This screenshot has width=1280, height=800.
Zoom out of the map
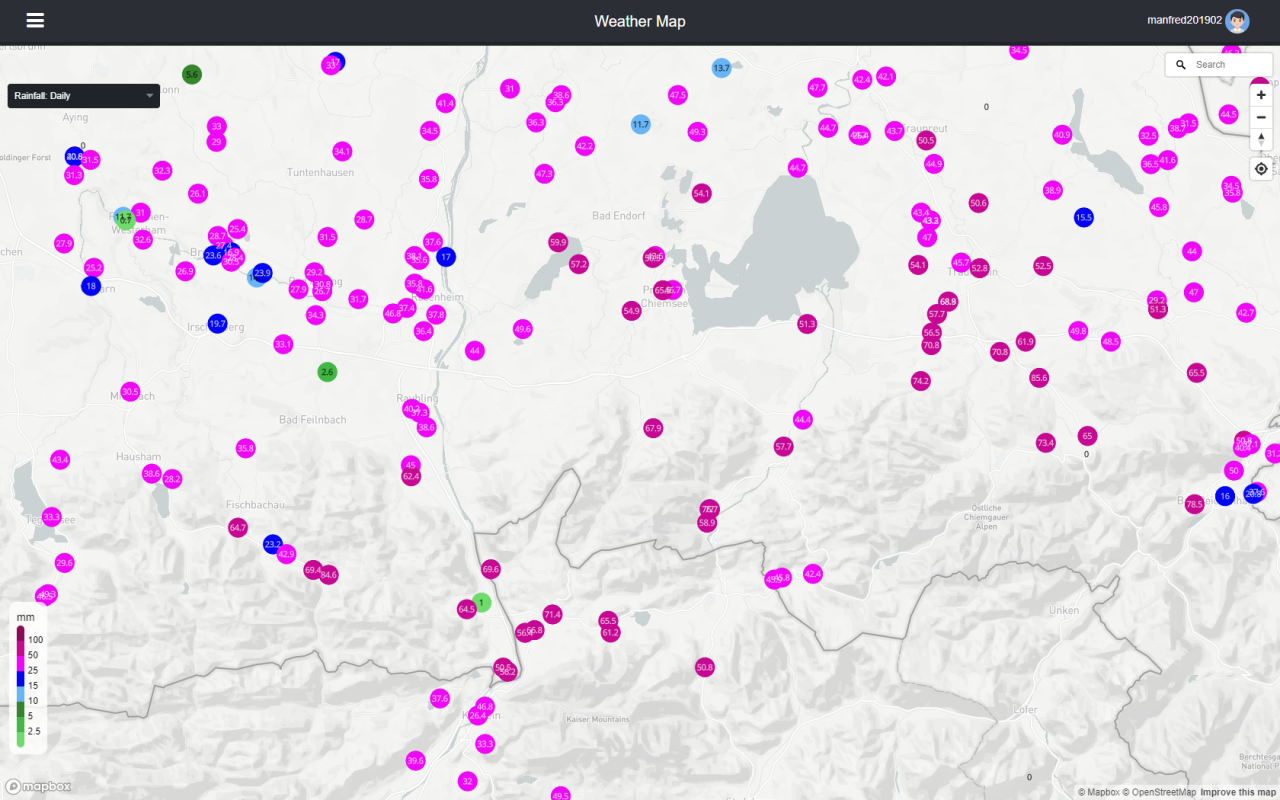[1261, 117]
